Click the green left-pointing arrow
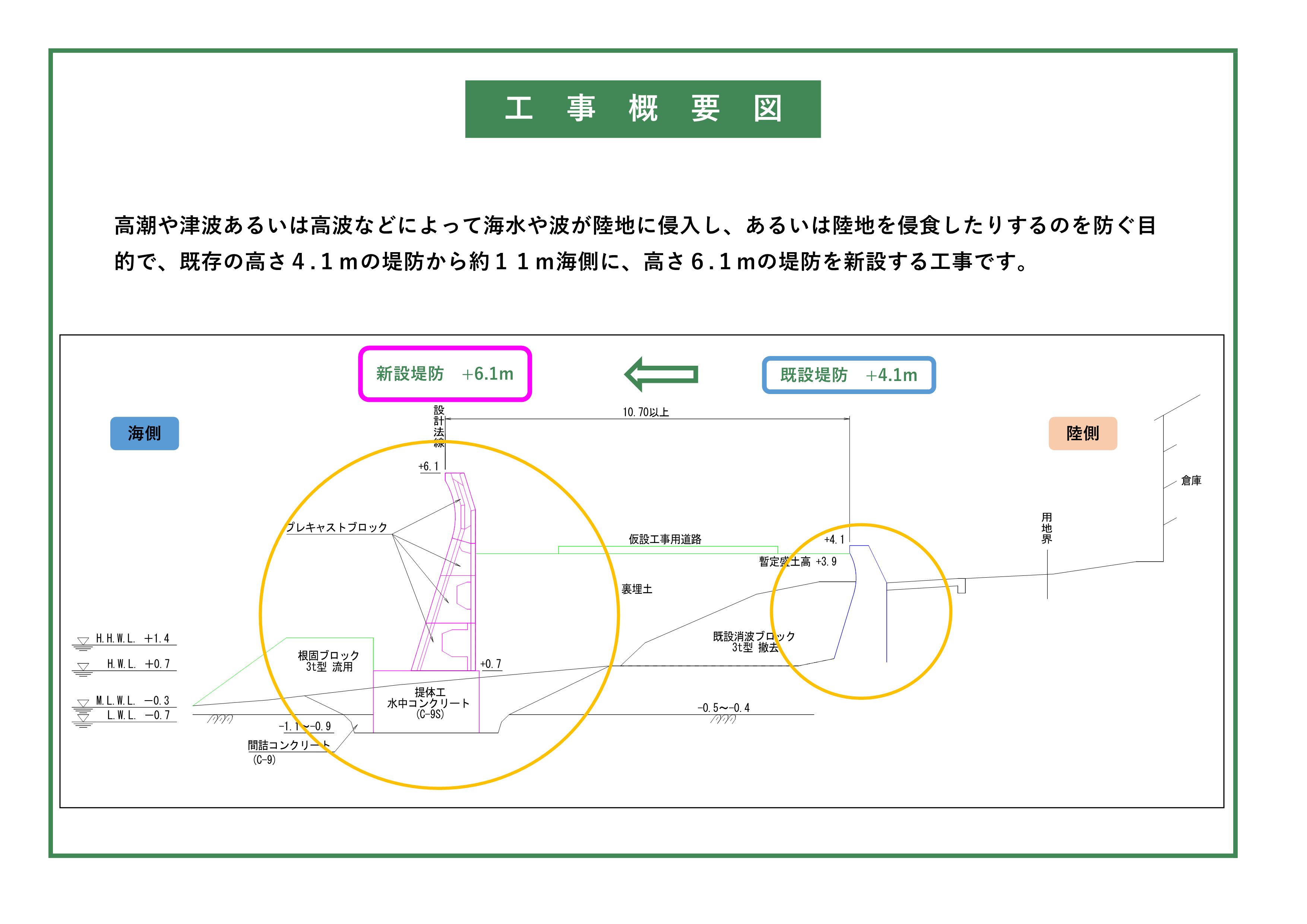 661,374
